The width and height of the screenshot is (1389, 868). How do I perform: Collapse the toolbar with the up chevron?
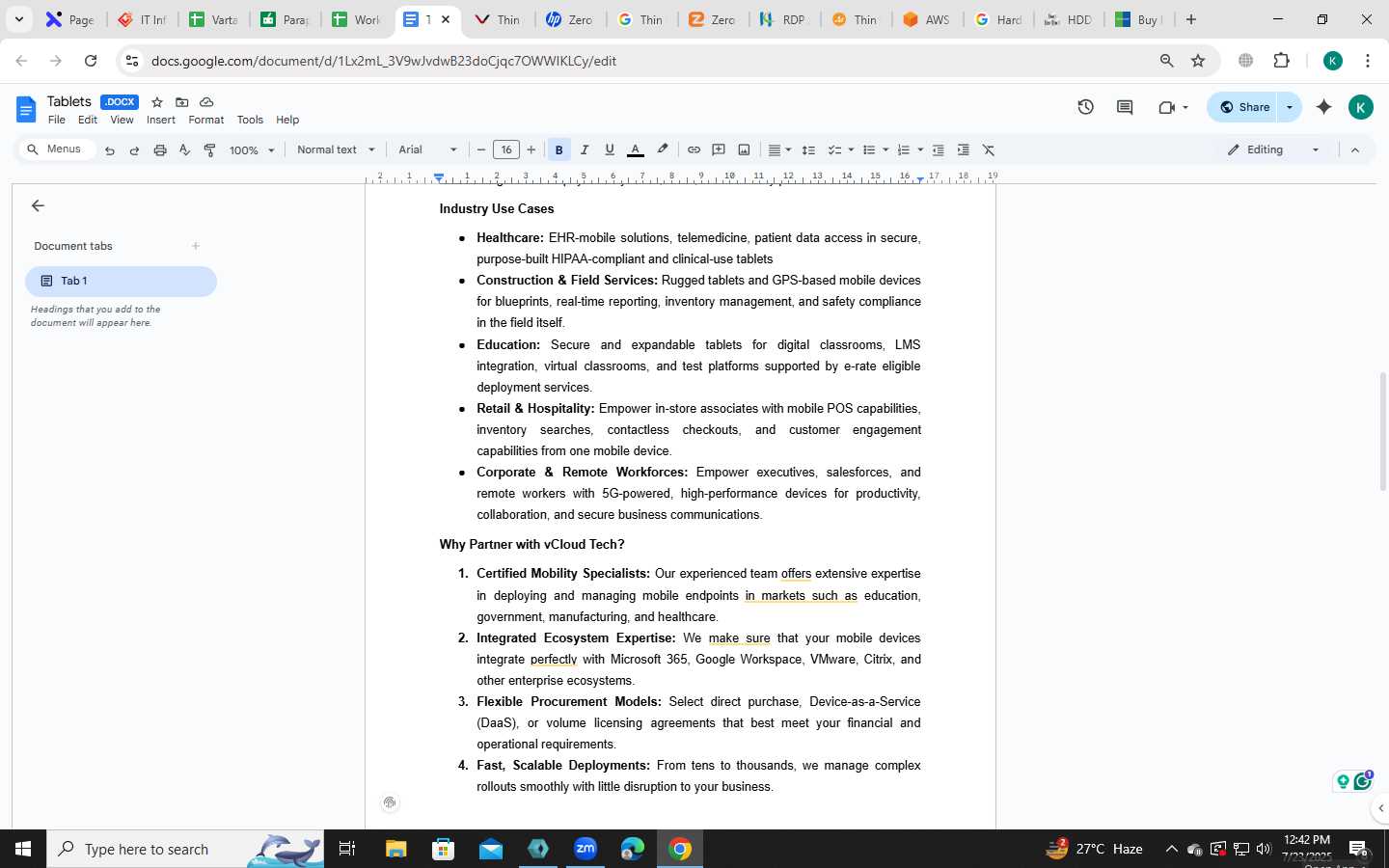pos(1354,150)
